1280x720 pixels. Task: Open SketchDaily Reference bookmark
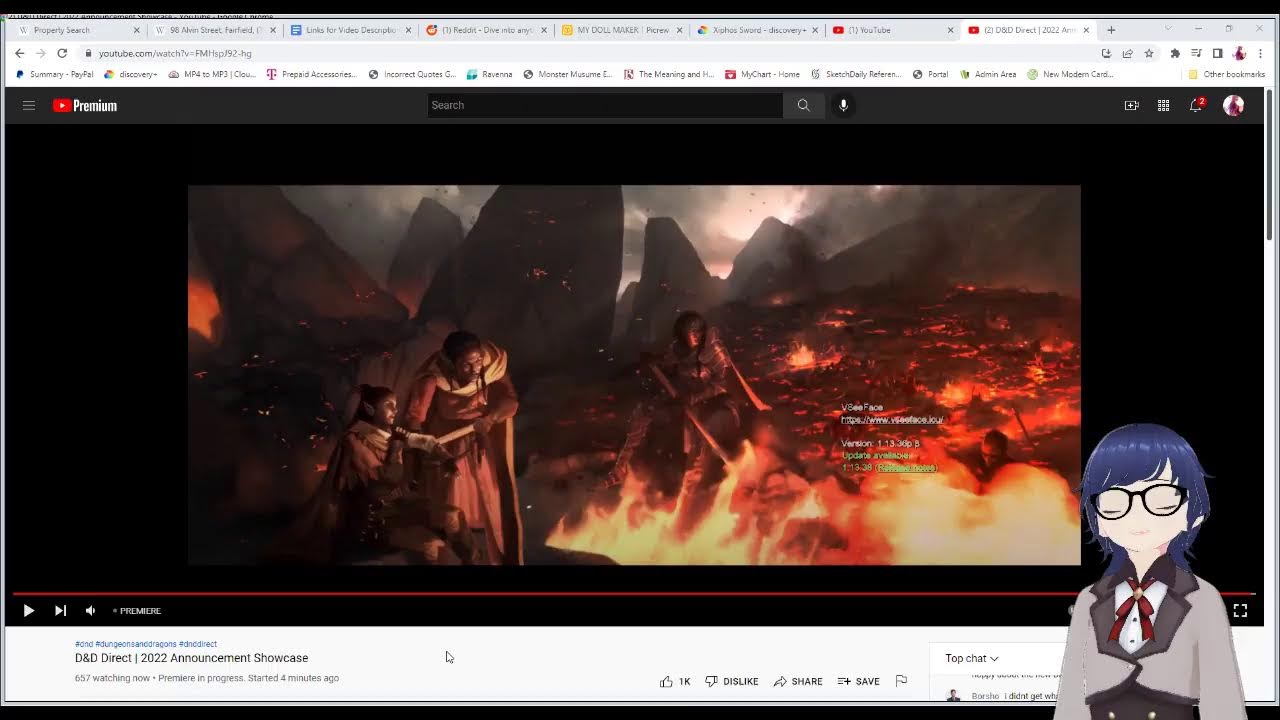coord(856,74)
